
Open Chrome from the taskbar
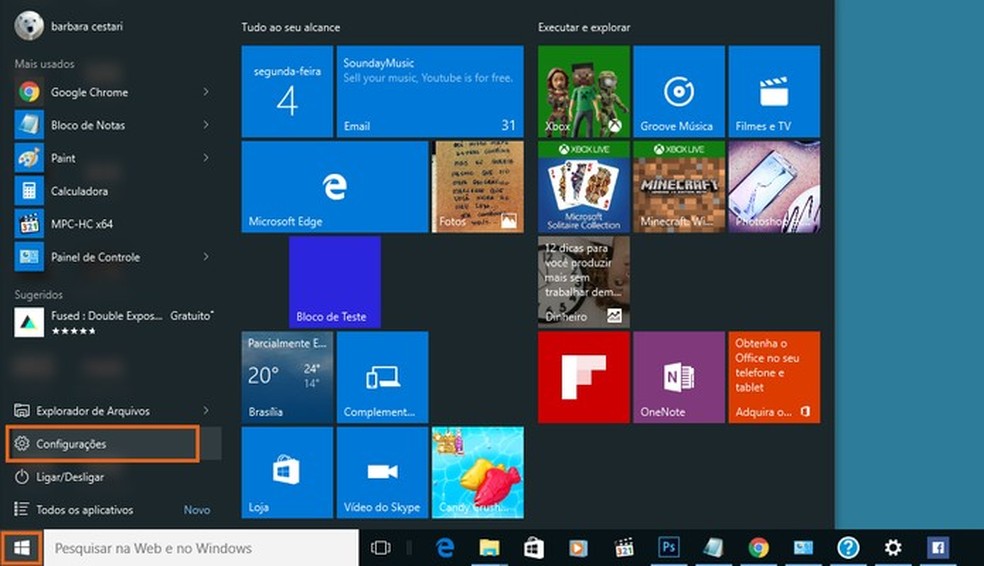point(758,548)
